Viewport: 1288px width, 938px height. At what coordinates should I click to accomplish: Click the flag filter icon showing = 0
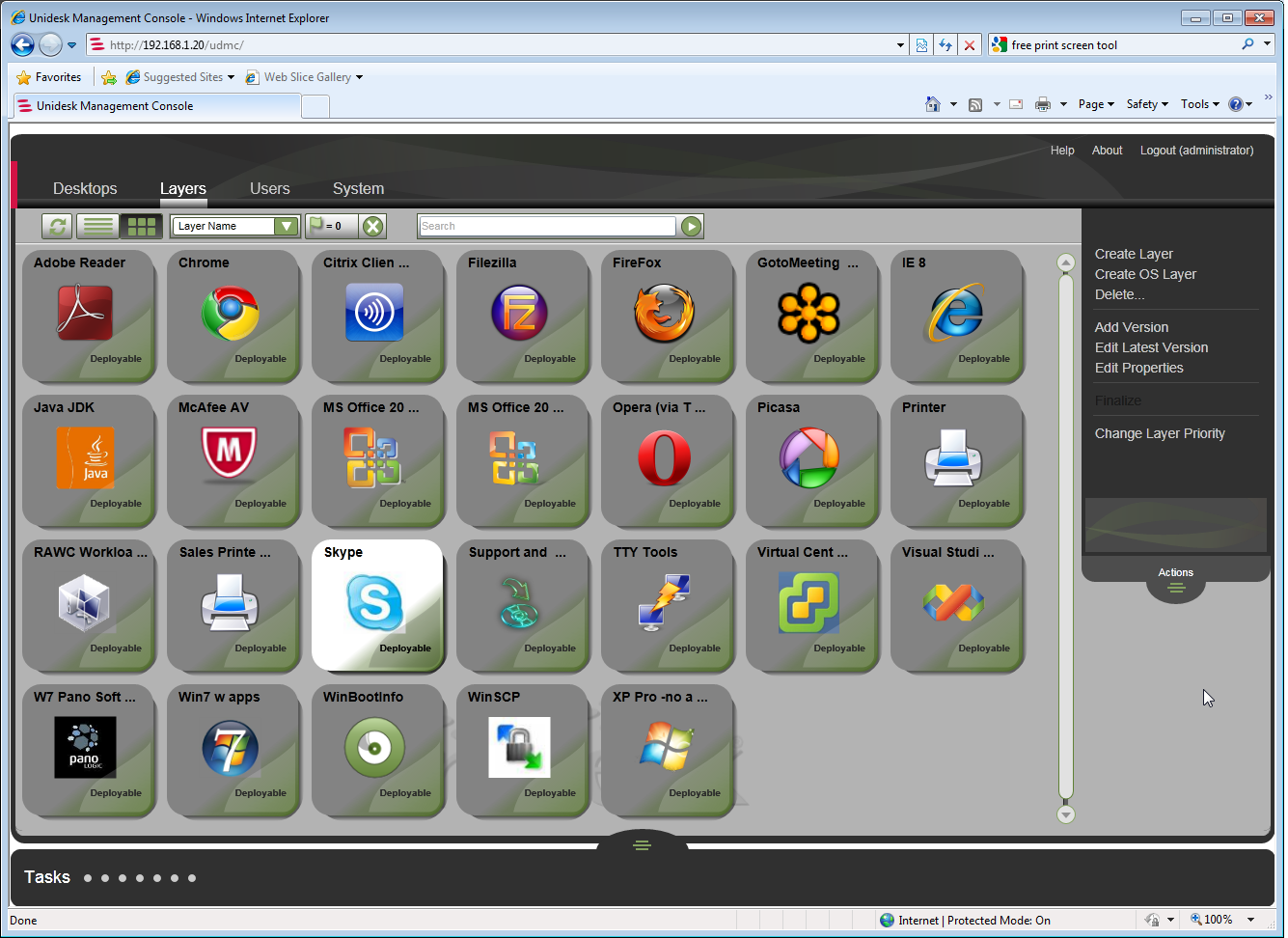332,226
